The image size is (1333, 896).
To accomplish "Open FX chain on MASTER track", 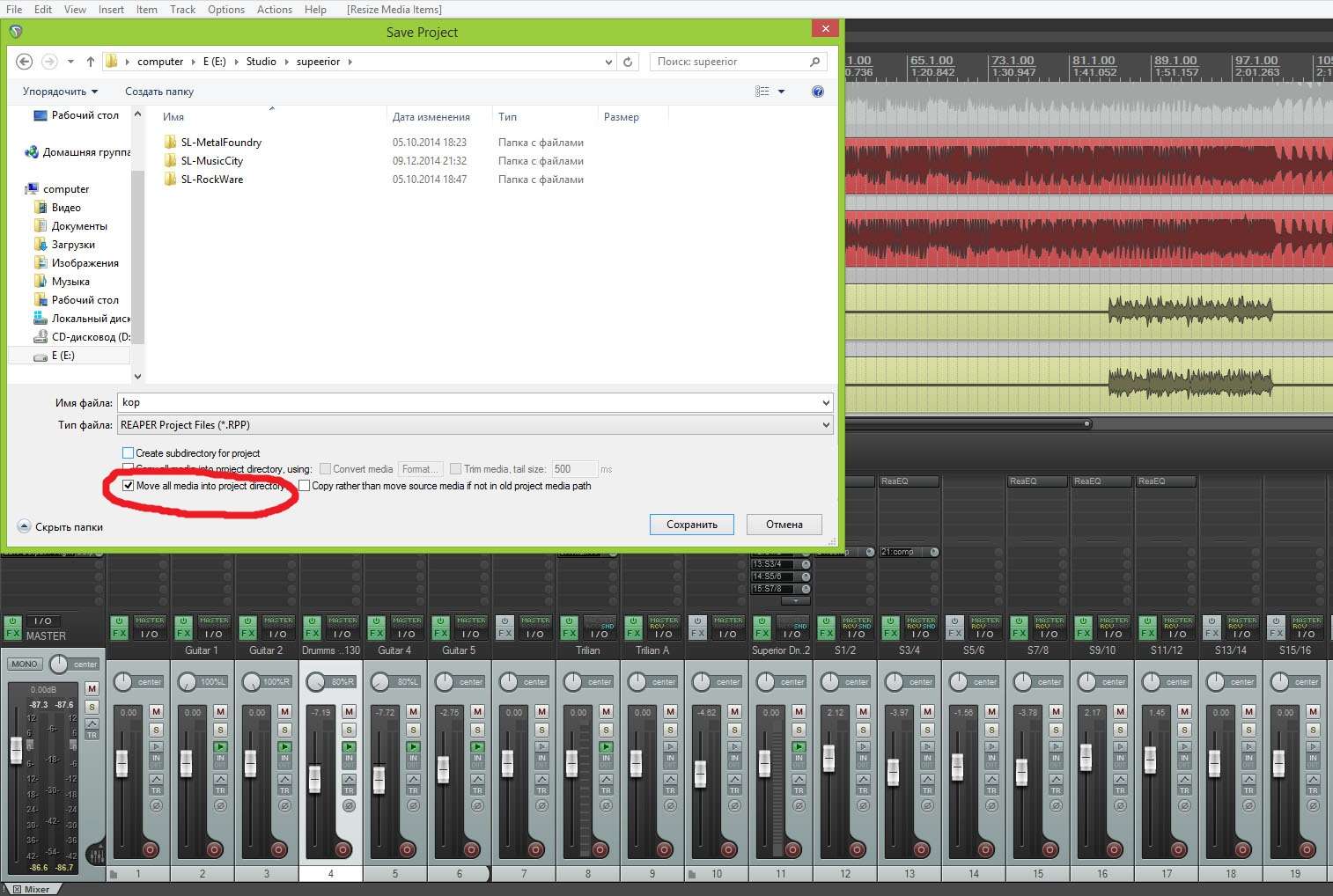I will 13,633.
